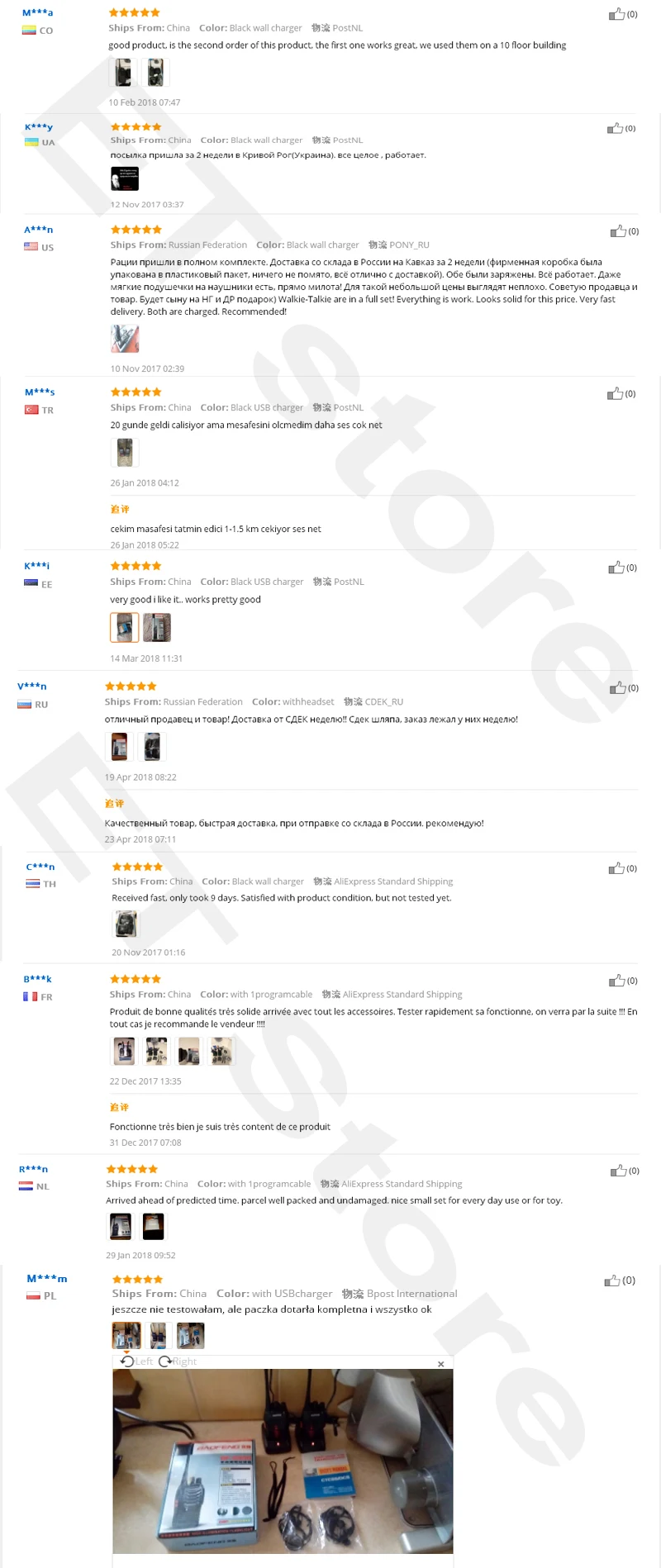Open the highlighted first thumbnail in K***i's review
Screen dimensions: 661x1568
coord(124,628)
